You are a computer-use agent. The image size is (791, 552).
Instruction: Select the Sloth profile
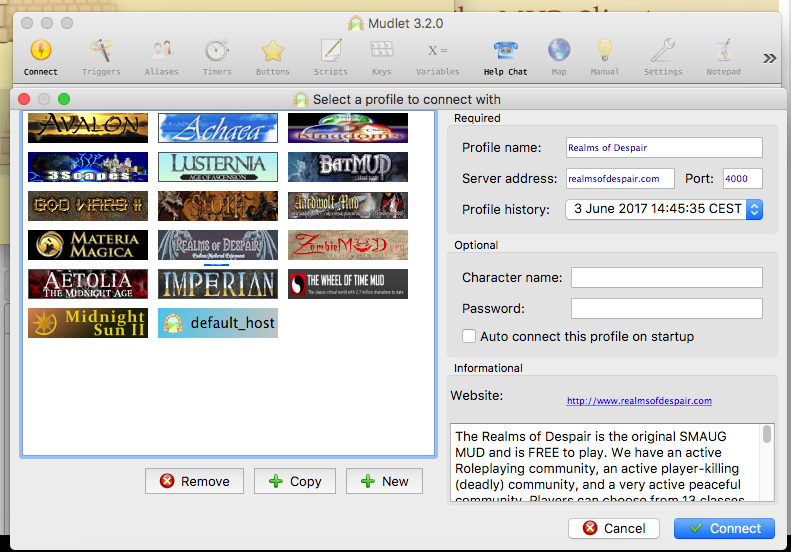pyautogui.click(x=218, y=205)
